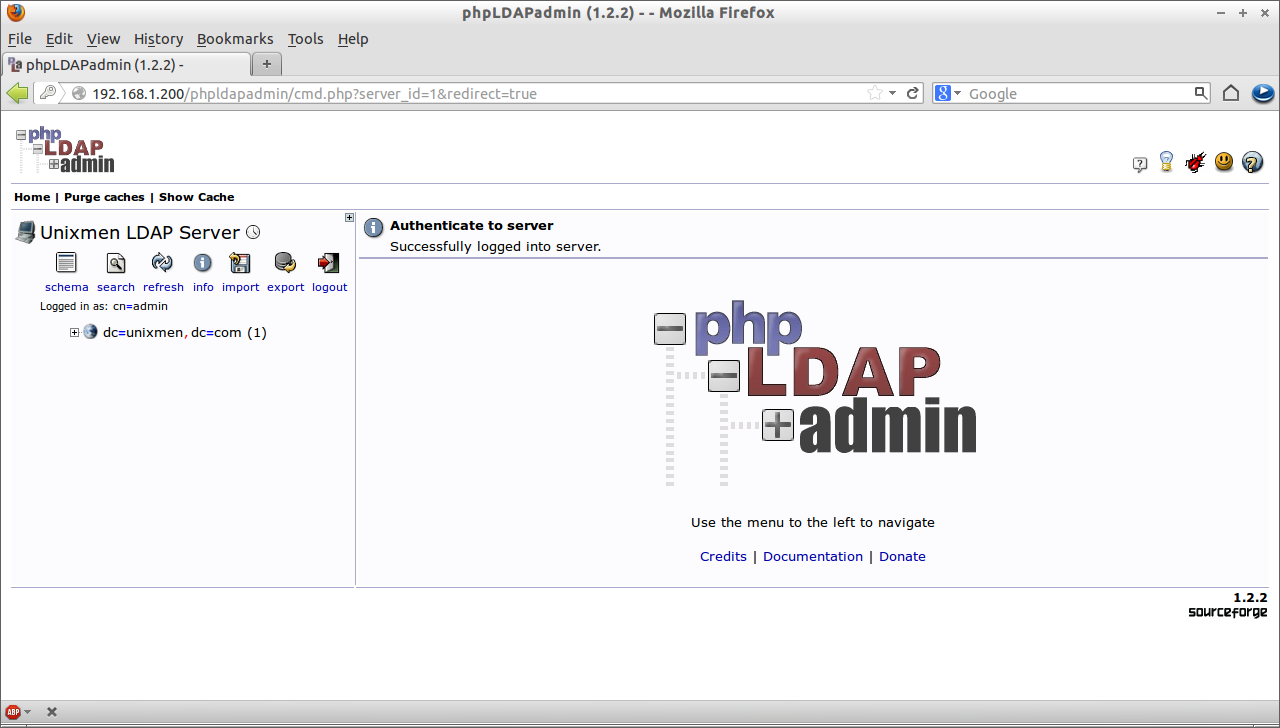Open the Edit menu
The image size is (1280, 728).
pyautogui.click(x=59, y=39)
